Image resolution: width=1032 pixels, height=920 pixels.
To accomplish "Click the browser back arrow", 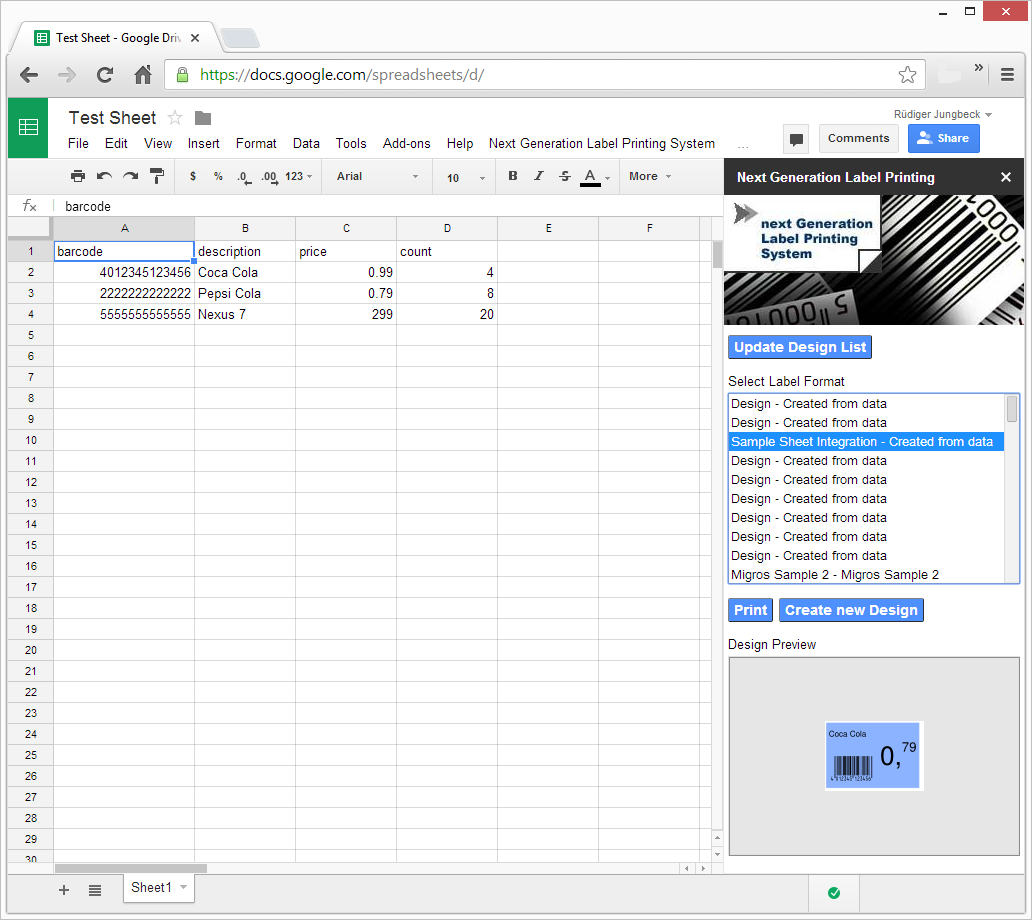I will click(29, 75).
